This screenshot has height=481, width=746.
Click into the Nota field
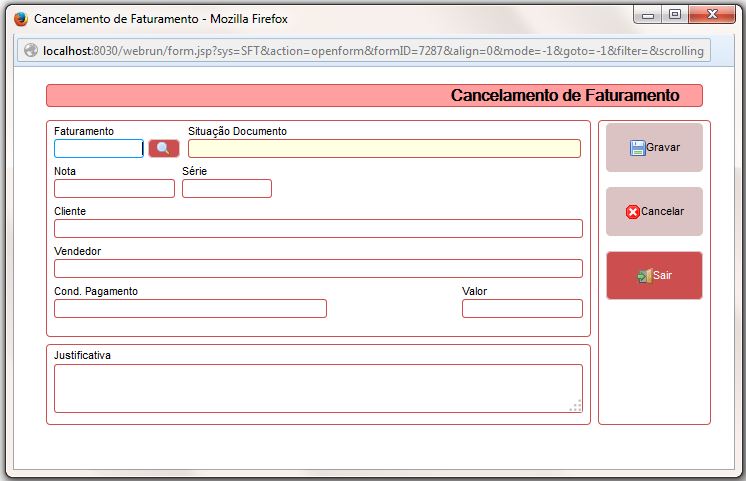pyautogui.click(x=114, y=188)
